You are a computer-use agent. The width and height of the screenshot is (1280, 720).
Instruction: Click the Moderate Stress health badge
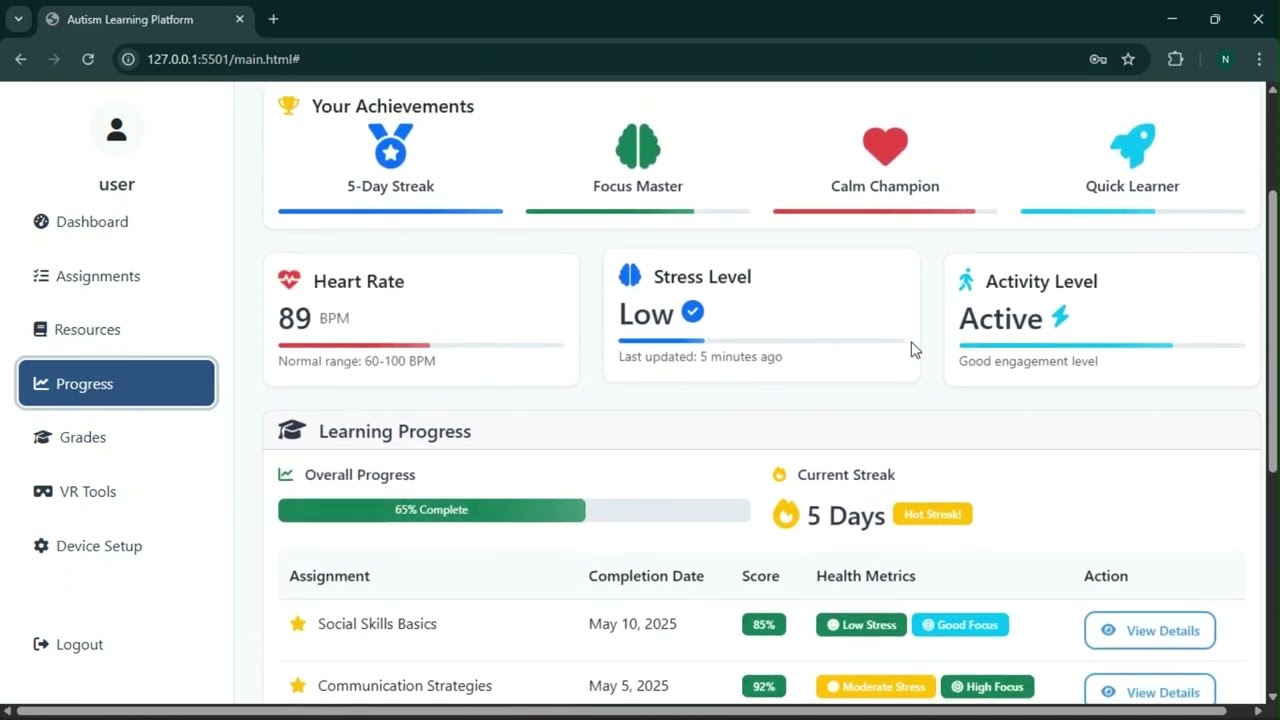coord(876,687)
